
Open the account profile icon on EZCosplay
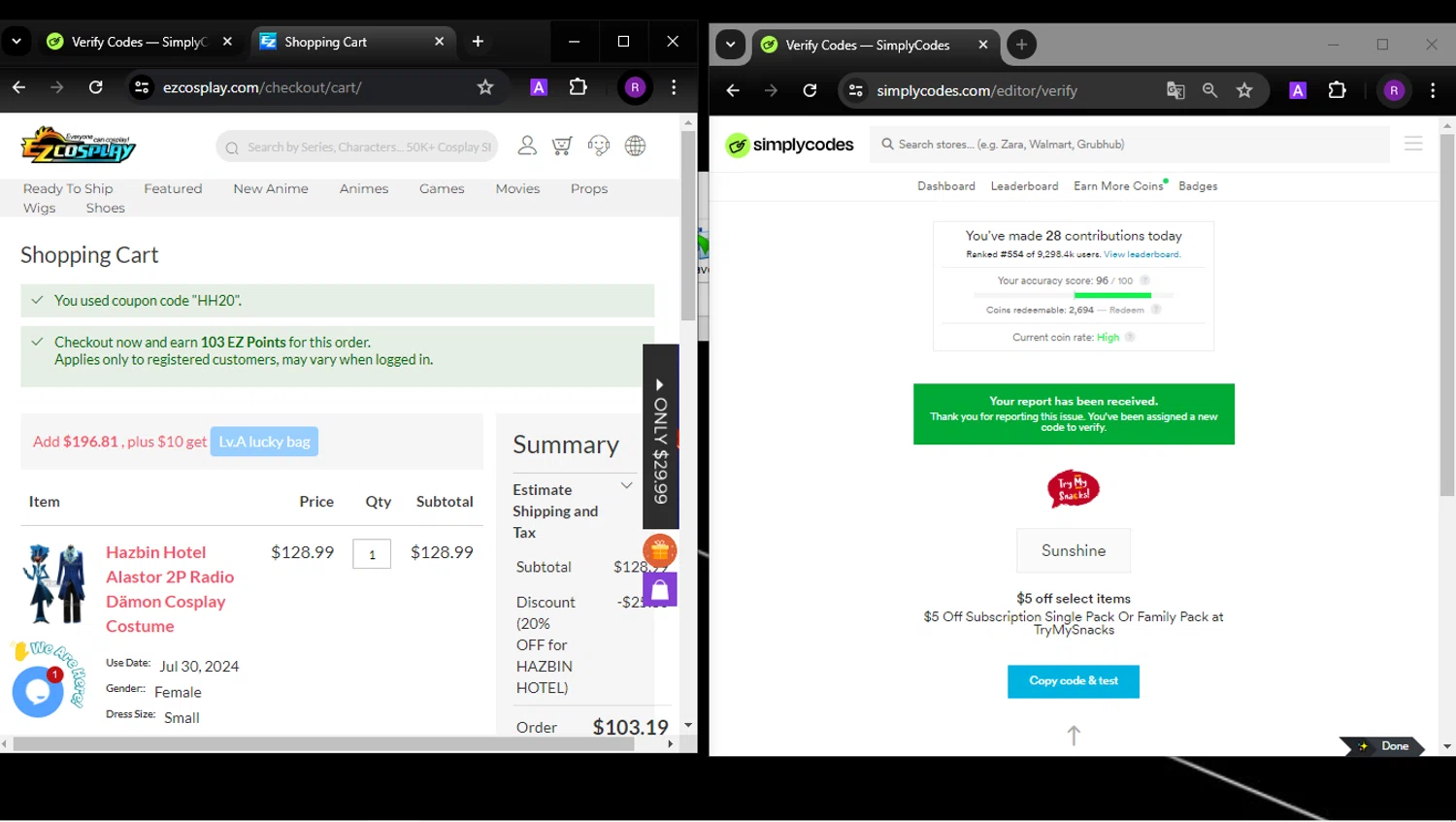[x=527, y=146]
